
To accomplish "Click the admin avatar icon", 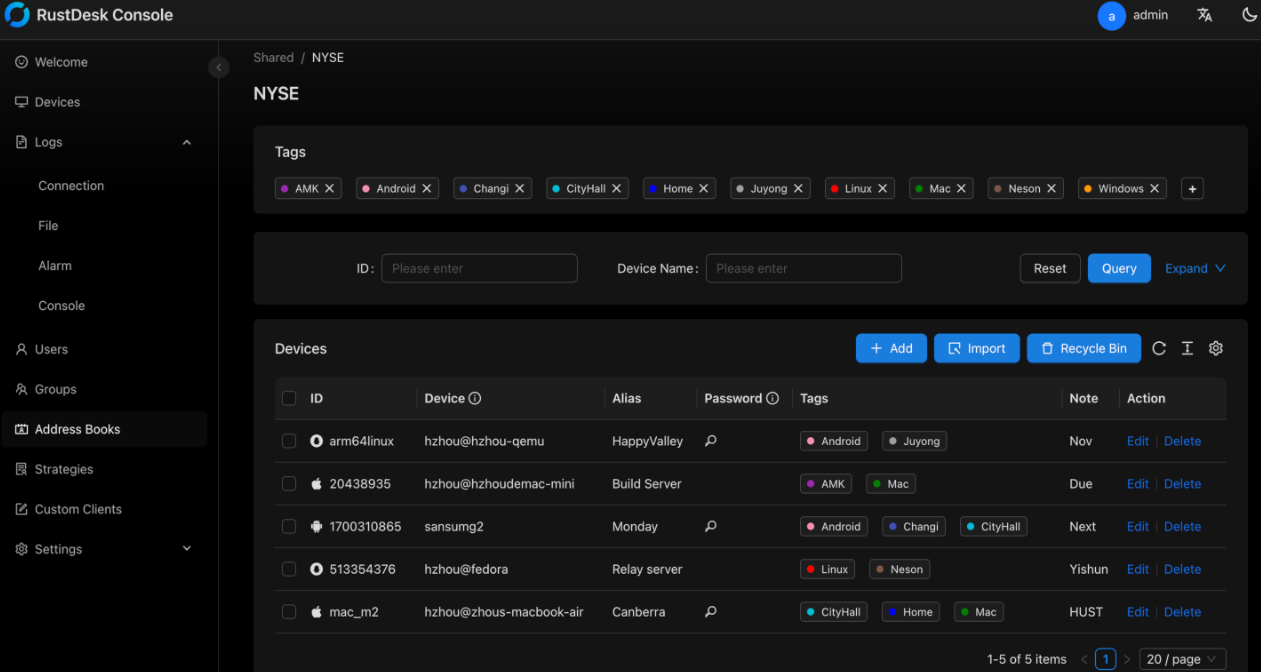I will (x=1111, y=16).
